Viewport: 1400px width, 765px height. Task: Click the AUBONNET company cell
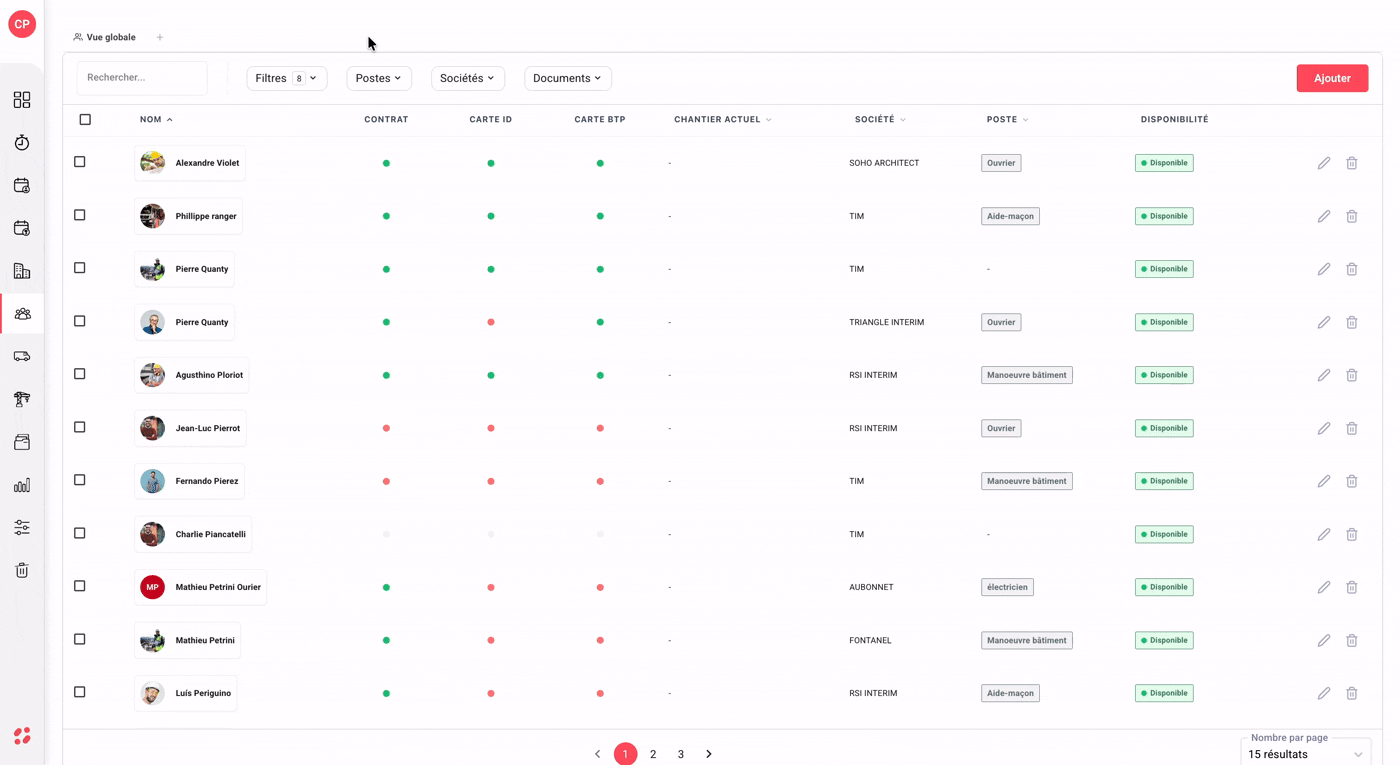coord(871,587)
